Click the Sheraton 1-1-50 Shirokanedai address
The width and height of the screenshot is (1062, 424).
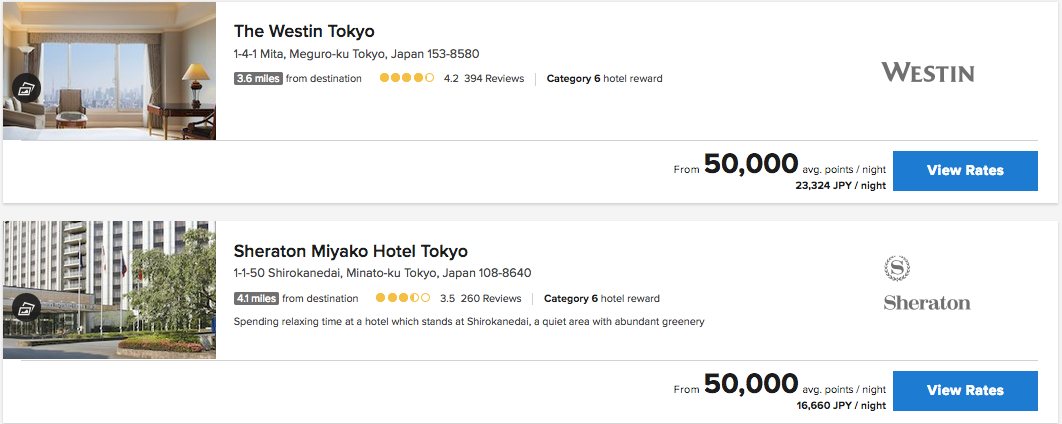pos(382,273)
